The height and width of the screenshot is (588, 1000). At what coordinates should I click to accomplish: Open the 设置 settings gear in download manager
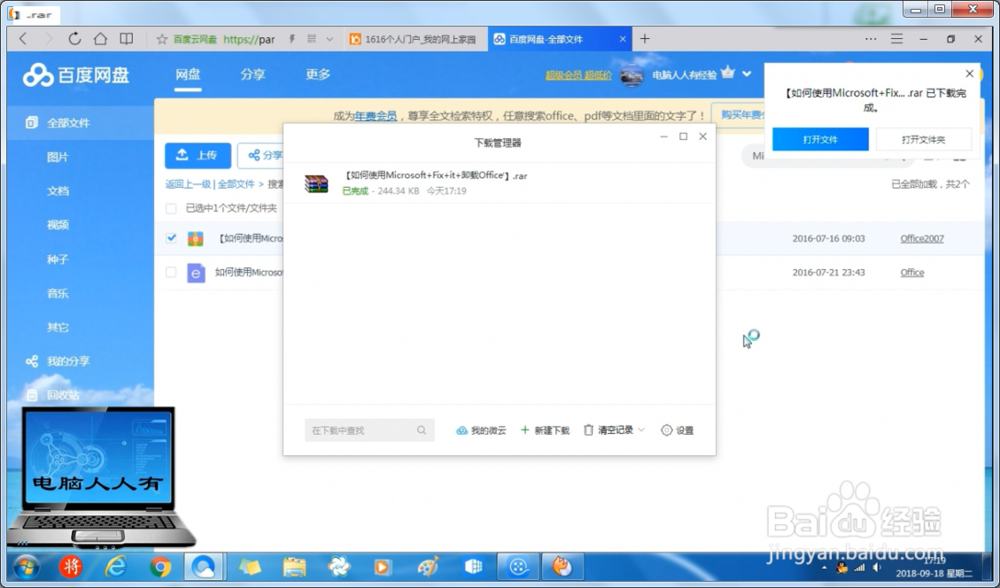[x=668, y=430]
